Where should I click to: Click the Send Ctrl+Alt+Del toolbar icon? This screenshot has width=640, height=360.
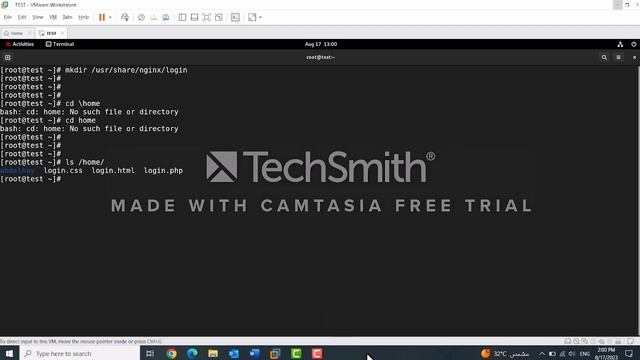125,17
